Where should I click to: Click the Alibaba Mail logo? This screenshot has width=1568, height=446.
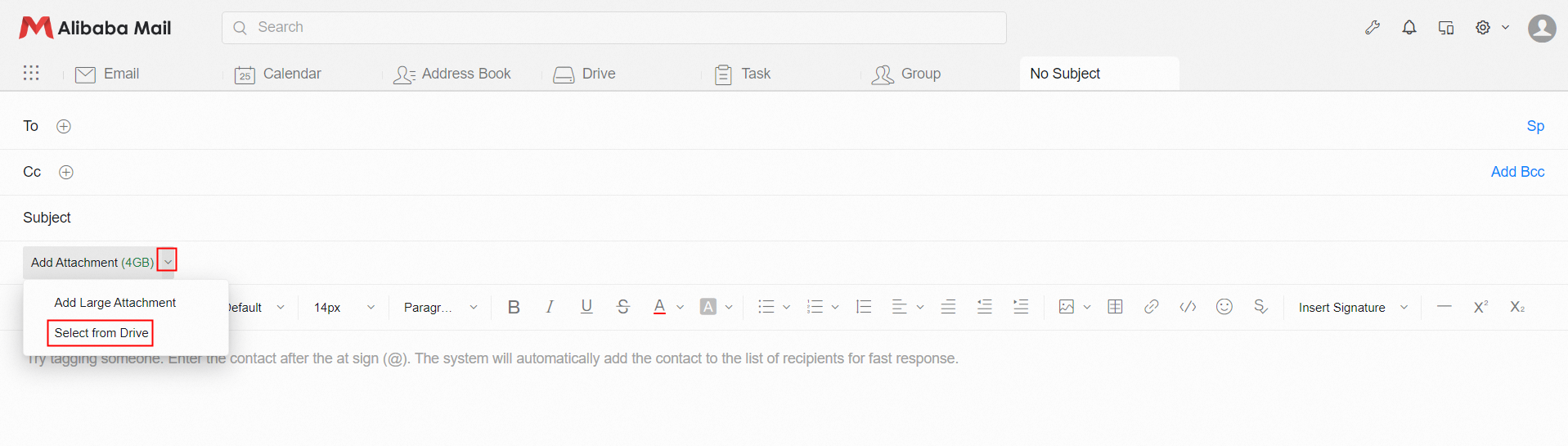(x=95, y=28)
